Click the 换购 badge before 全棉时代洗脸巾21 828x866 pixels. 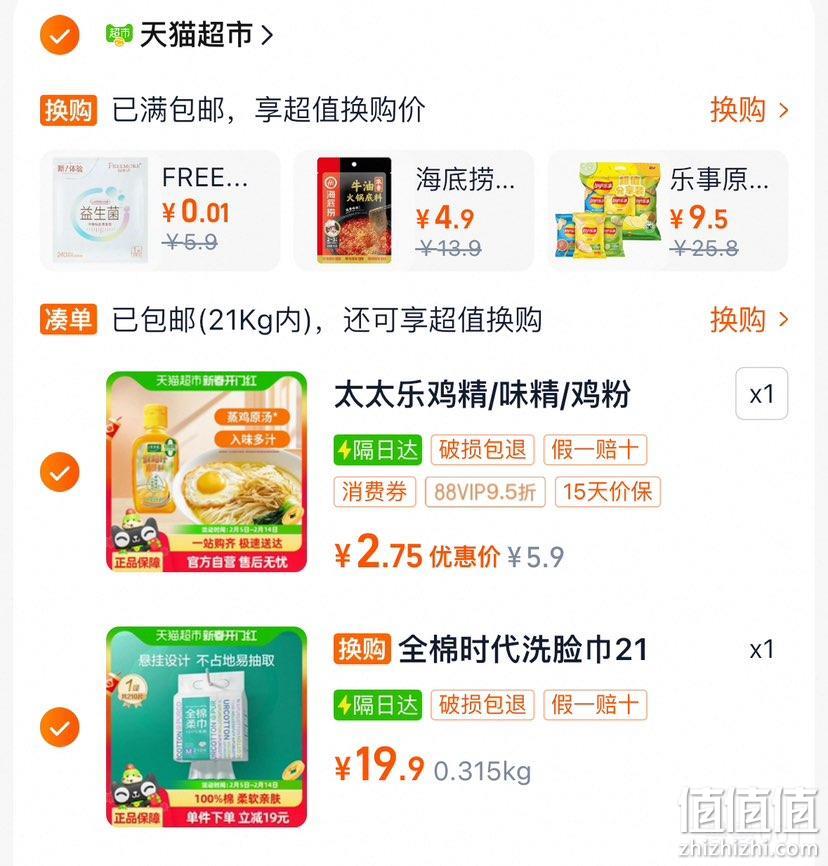click(x=362, y=649)
